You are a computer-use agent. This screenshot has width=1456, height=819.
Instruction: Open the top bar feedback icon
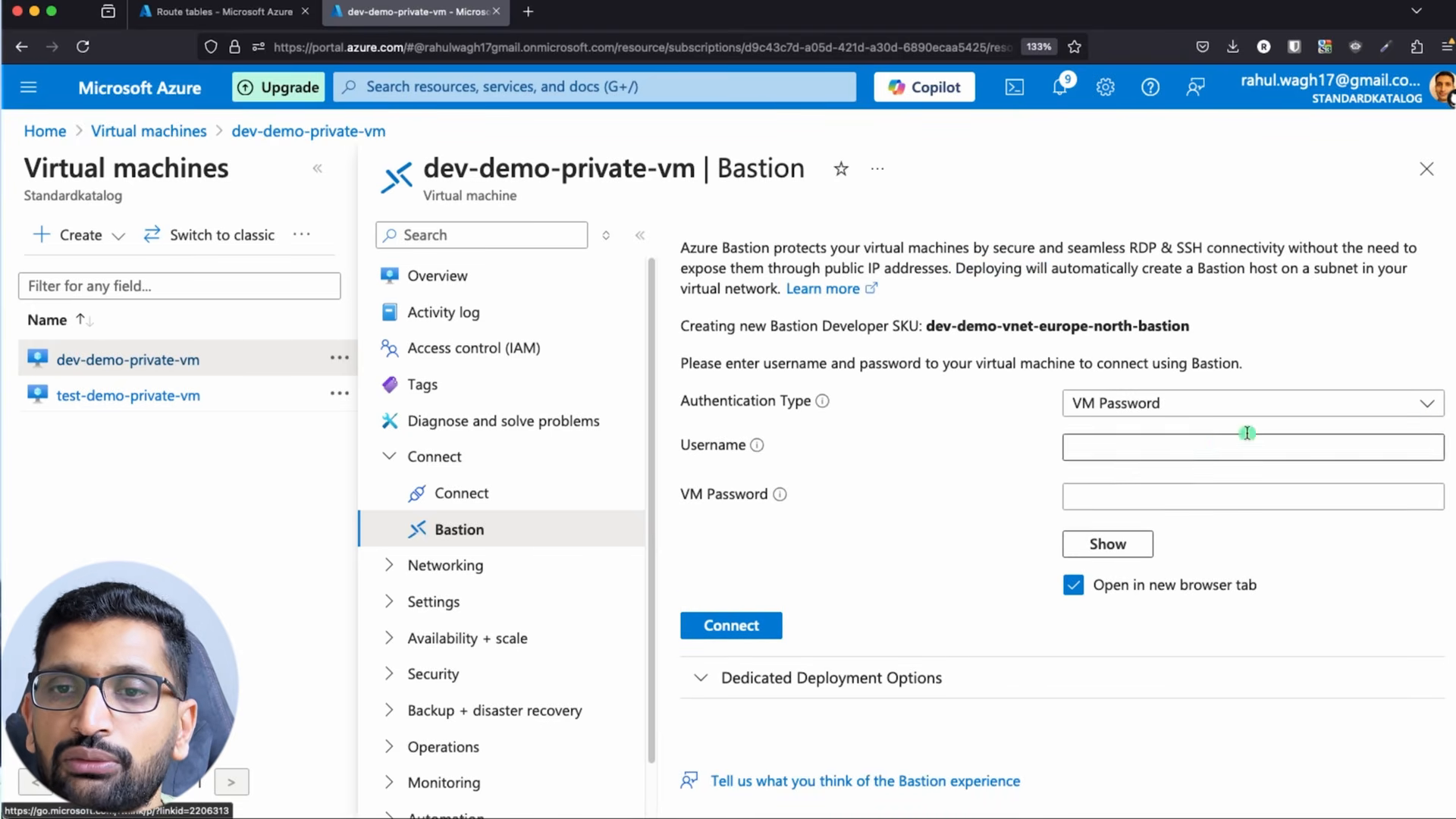coord(1195,87)
